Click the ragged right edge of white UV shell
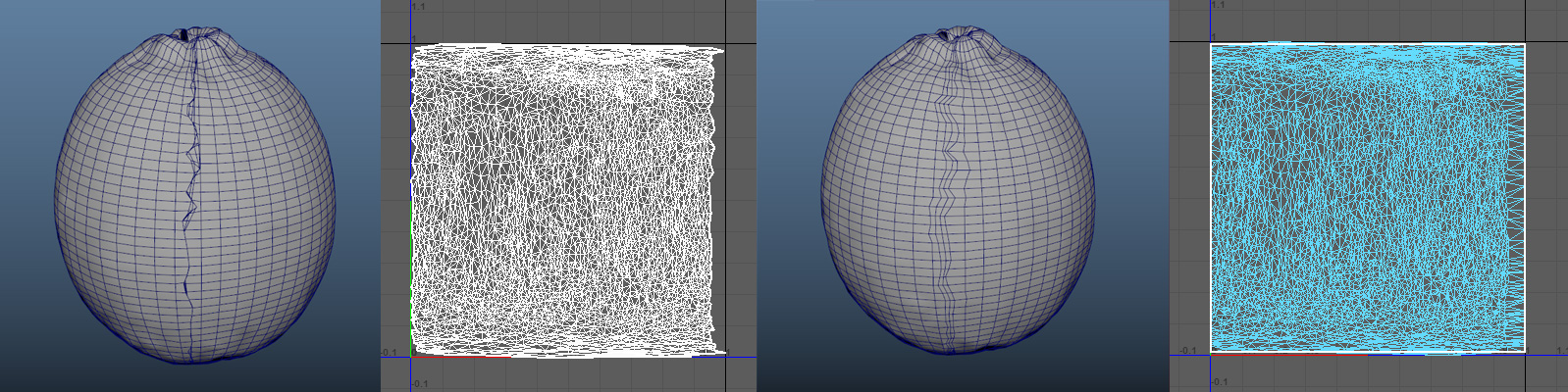This screenshot has width=1568, height=392. click(712, 196)
